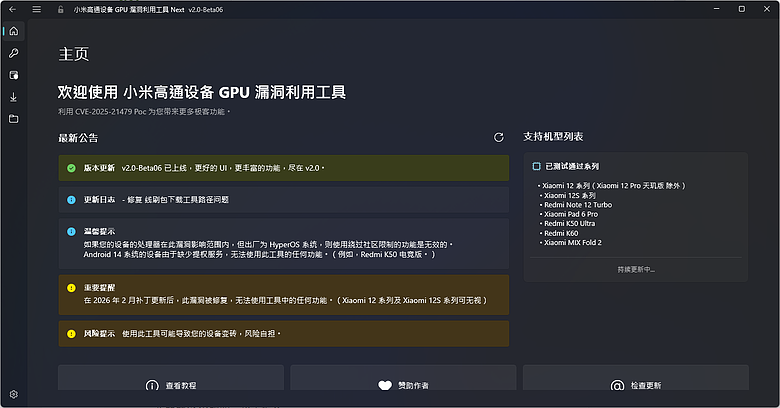
Task: Click yellow warning icon on 重要提醒 notice
Action: [x=71, y=288]
